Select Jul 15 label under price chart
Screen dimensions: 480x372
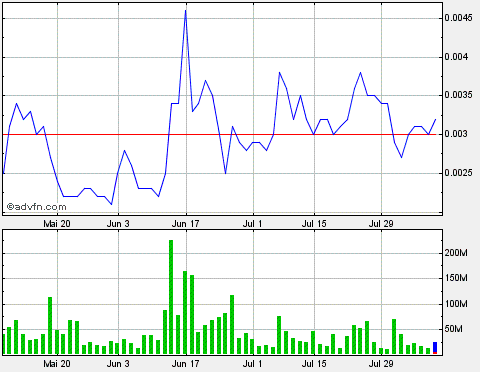314,224
